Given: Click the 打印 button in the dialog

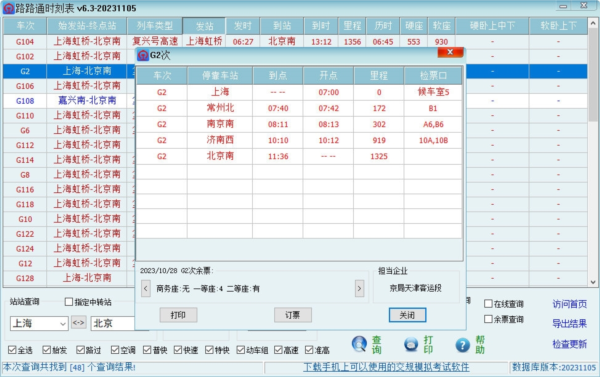Looking at the screenshot, I should (178, 315).
